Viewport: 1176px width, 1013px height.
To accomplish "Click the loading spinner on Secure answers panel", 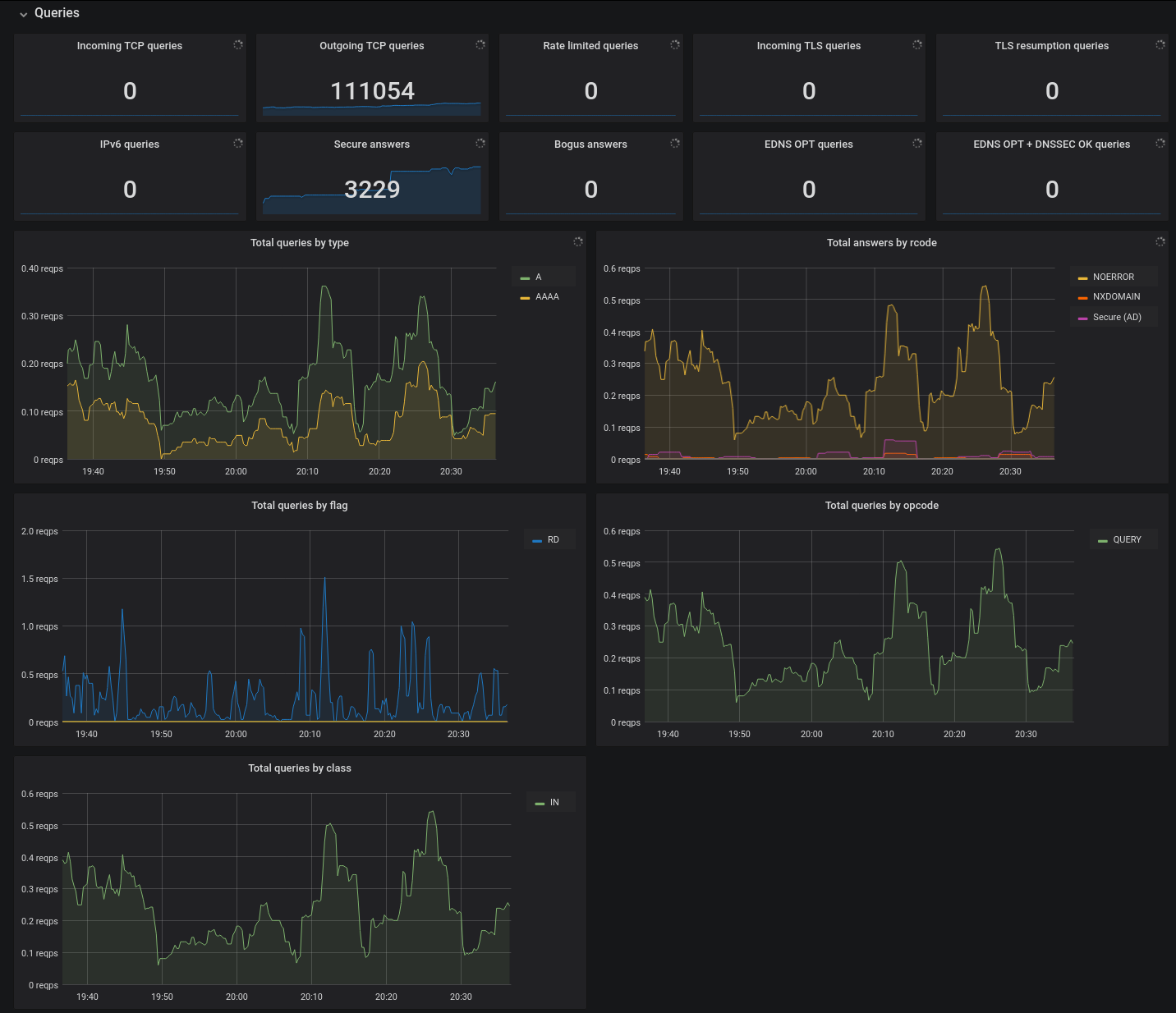I will (x=480, y=143).
